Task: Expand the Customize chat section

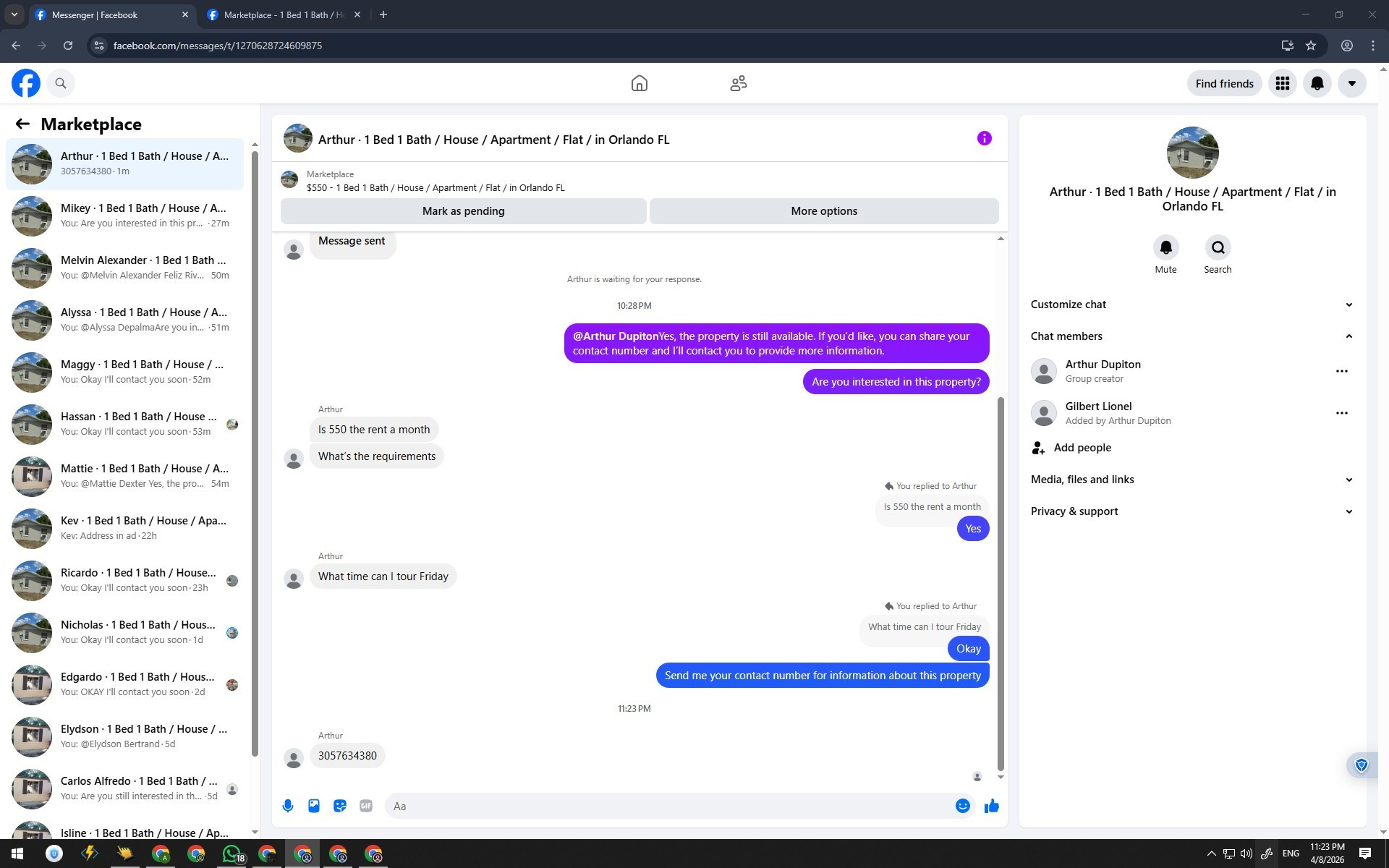Action: click(x=1191, y=305)
